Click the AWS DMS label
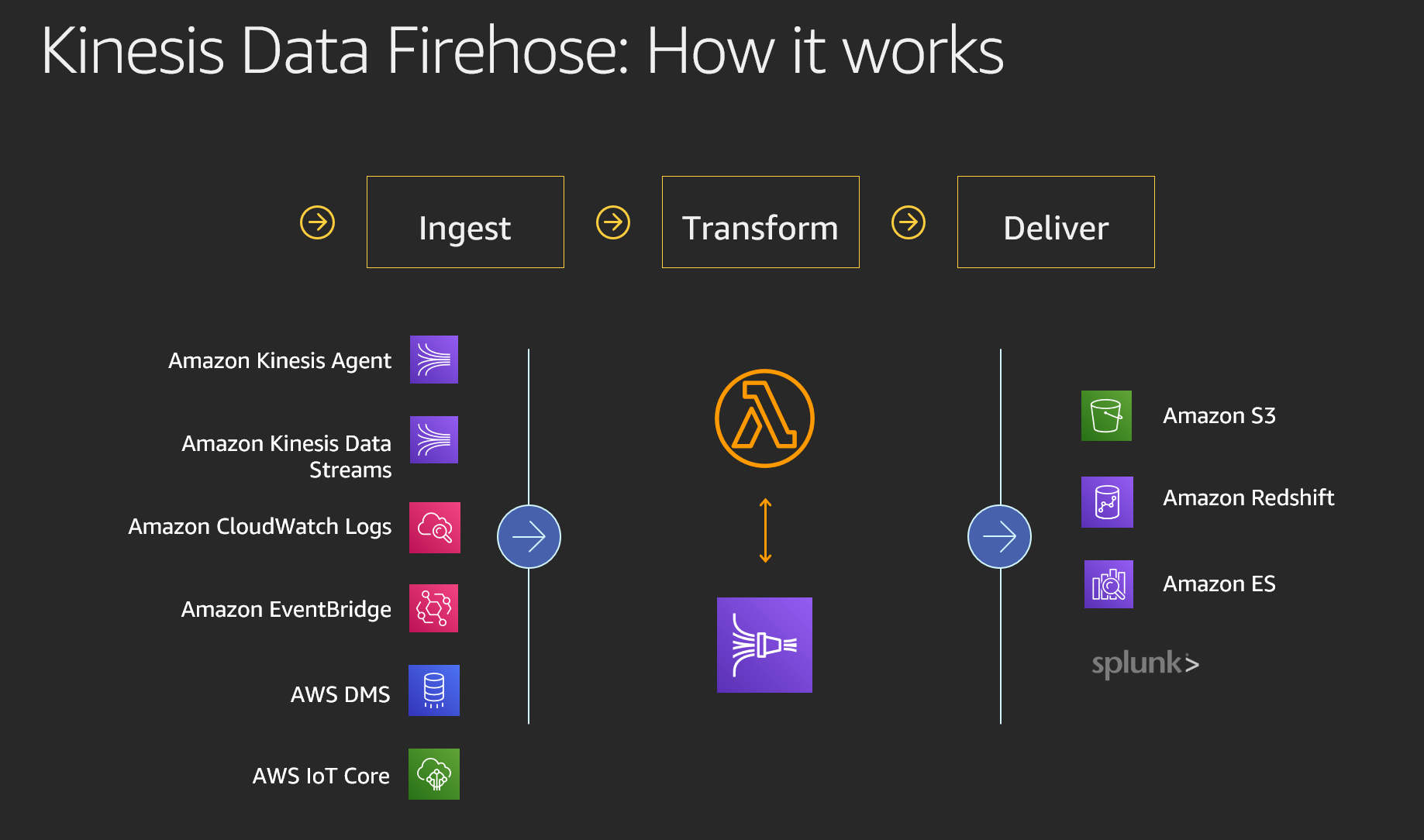The width and height of the screenshot is (1424, 840). point(340,694)
